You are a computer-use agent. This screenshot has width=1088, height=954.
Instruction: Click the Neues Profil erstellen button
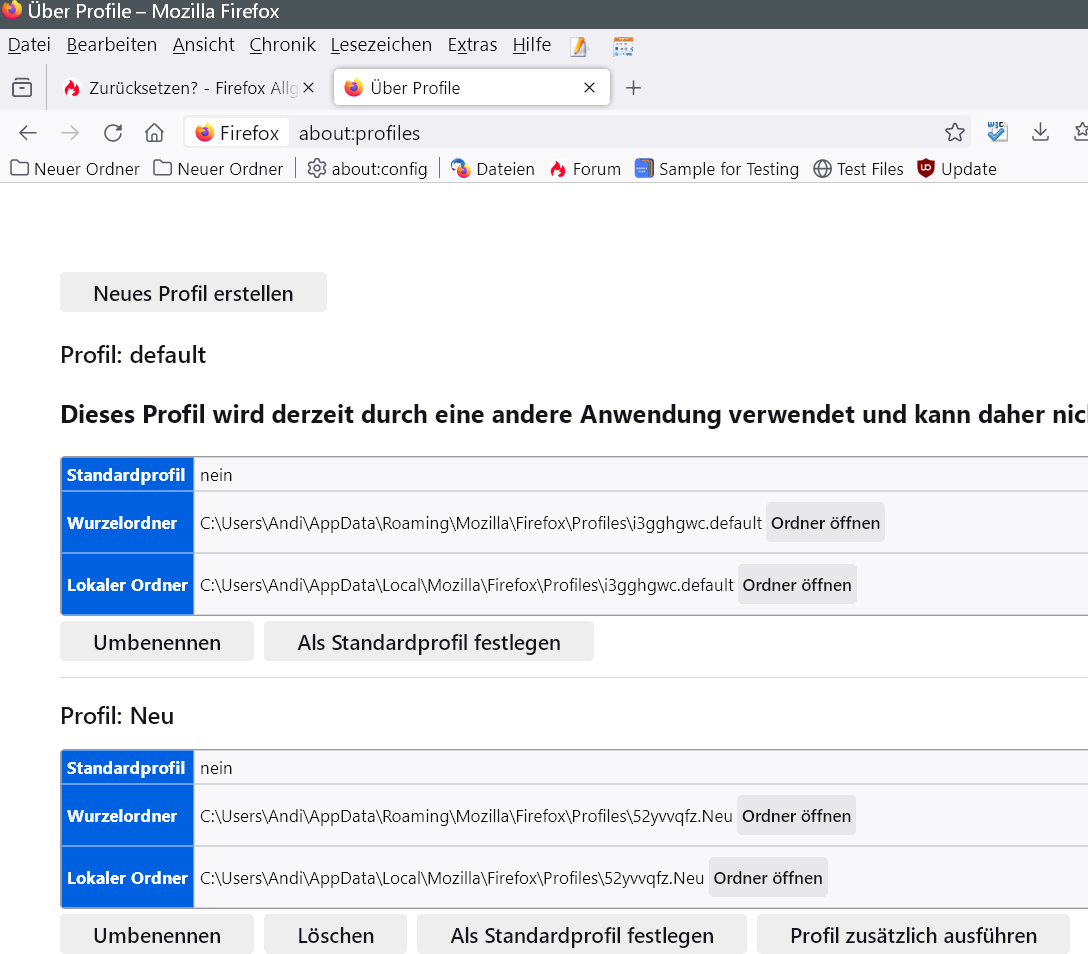(x=193, y=293)
